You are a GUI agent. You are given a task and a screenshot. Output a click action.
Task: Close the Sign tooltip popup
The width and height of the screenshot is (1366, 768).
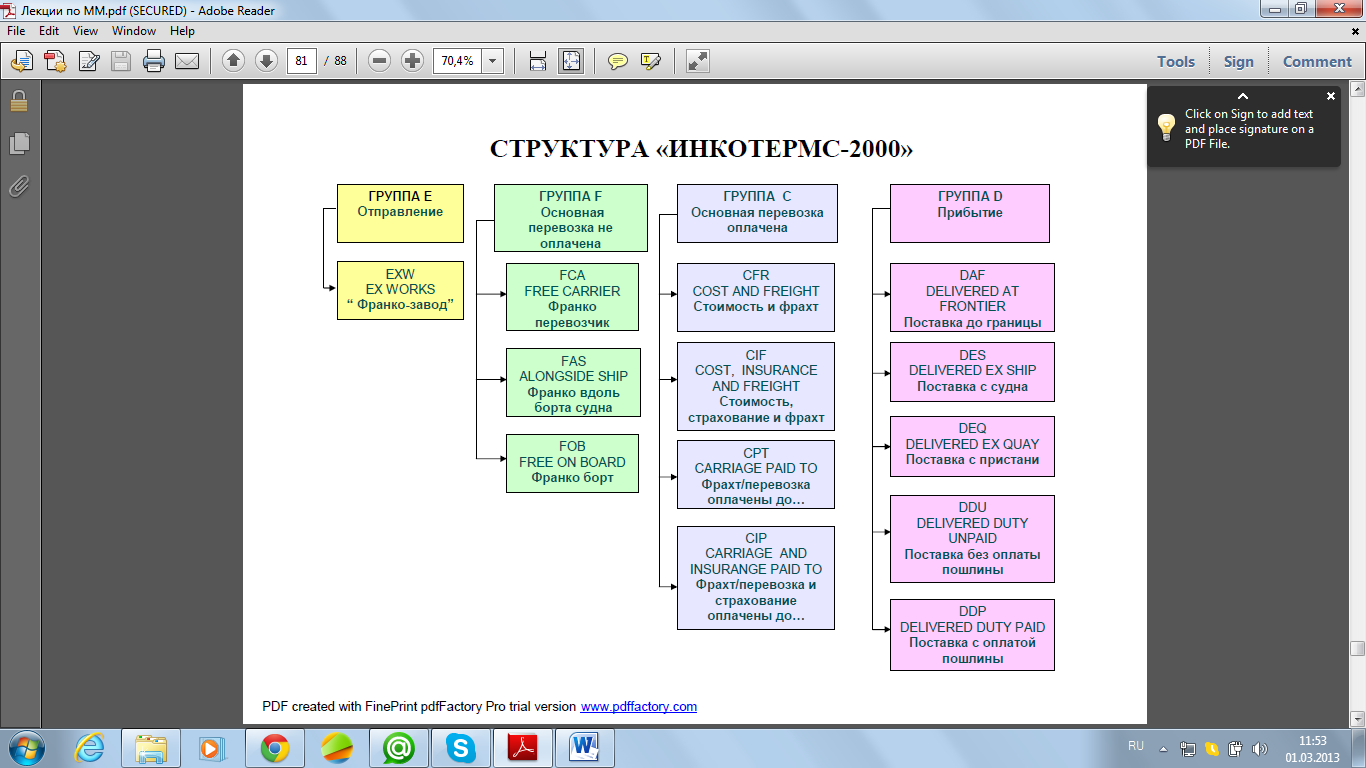(x=1330, y=97)
